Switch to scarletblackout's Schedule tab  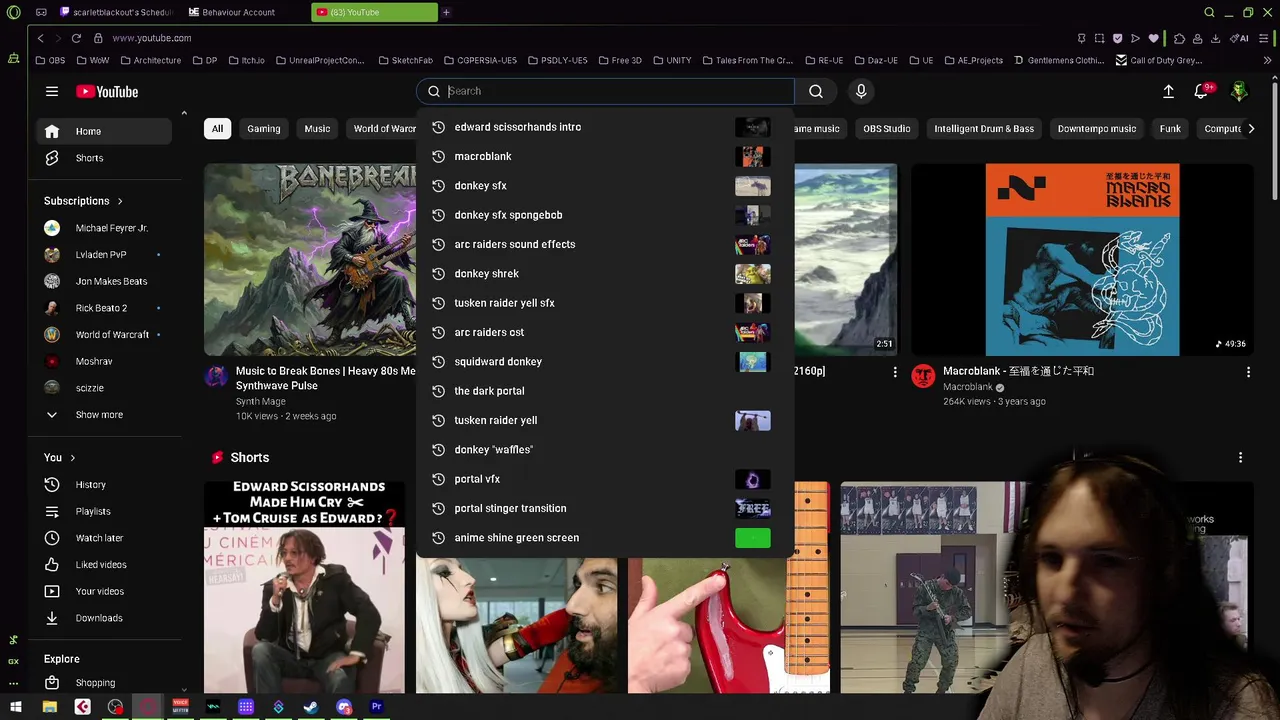pos(115,12)
